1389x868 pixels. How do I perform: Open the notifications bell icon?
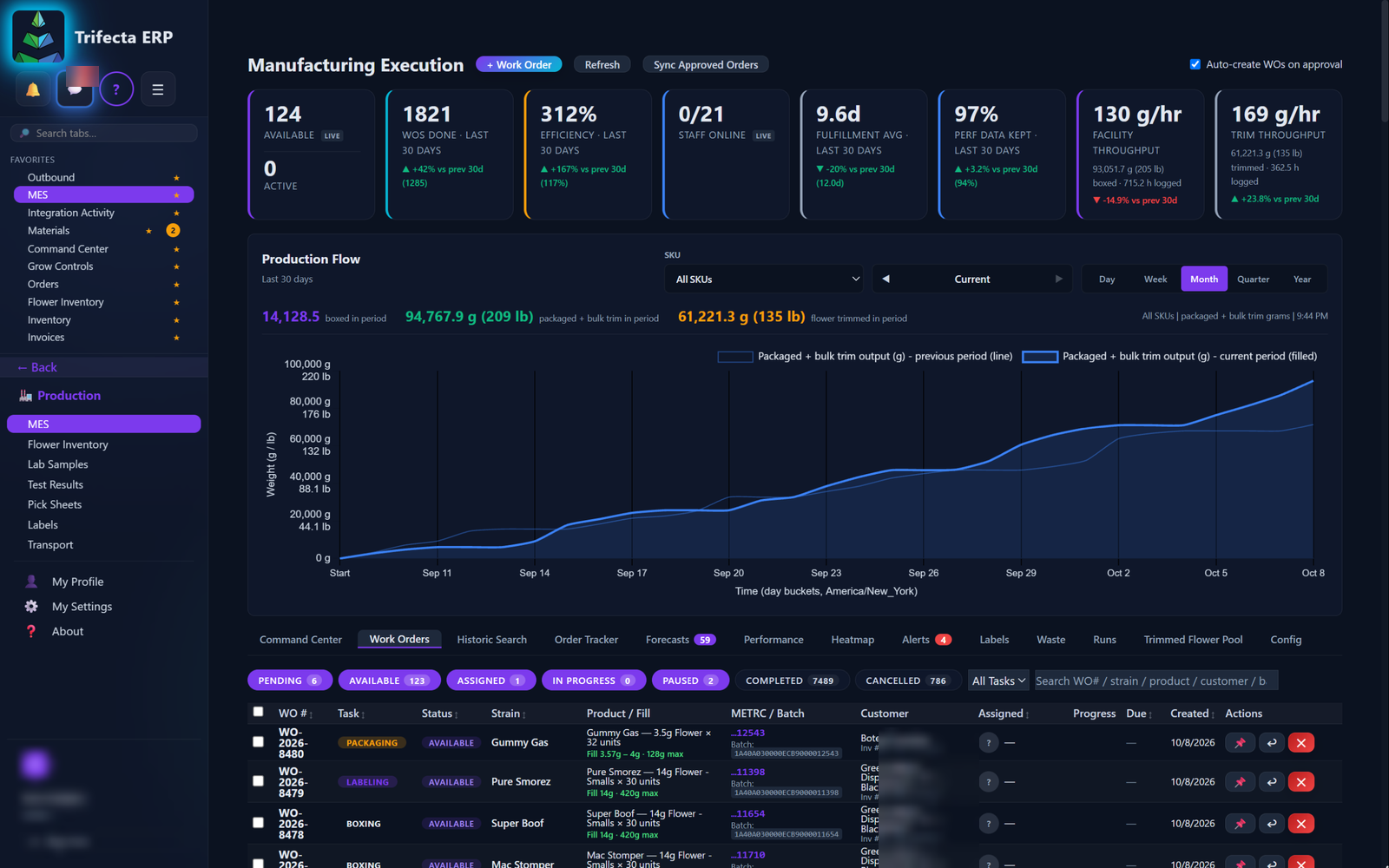[x=33, y=89]
